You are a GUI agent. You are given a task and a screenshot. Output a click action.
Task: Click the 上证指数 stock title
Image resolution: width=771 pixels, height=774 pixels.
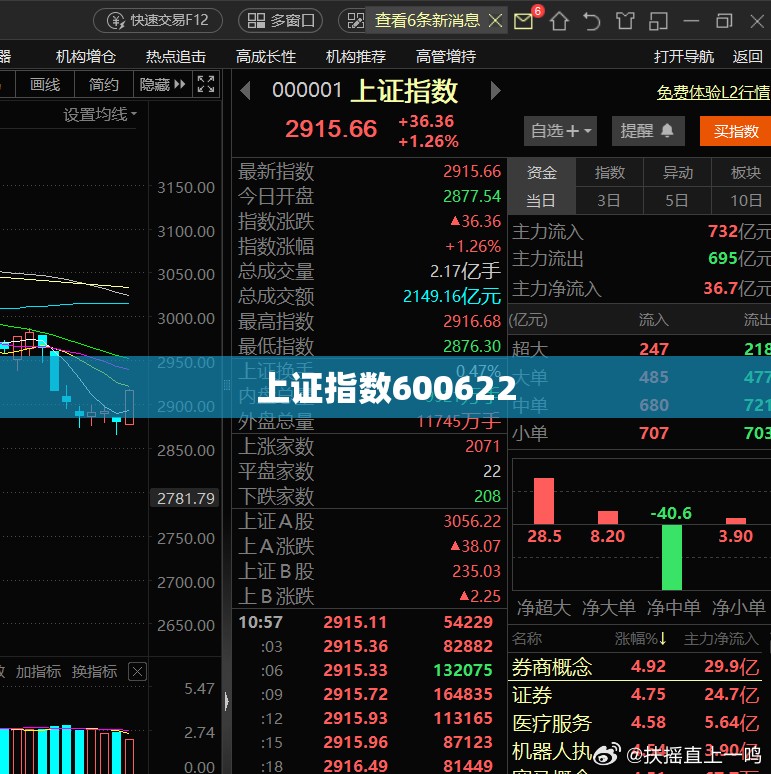[x=404, y=91]
